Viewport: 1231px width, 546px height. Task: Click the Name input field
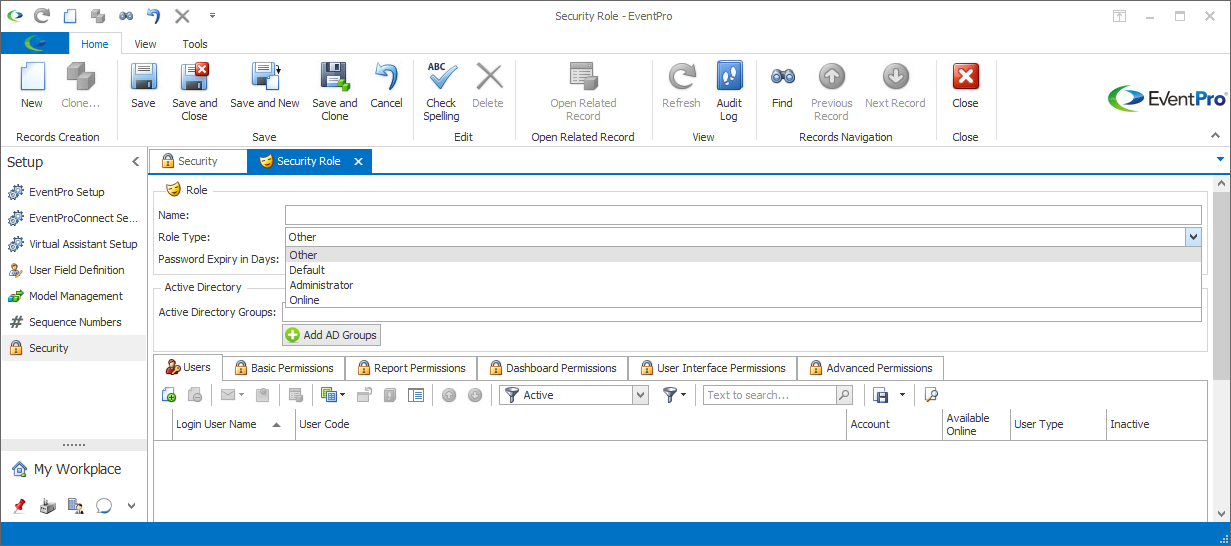click(743, 214)
